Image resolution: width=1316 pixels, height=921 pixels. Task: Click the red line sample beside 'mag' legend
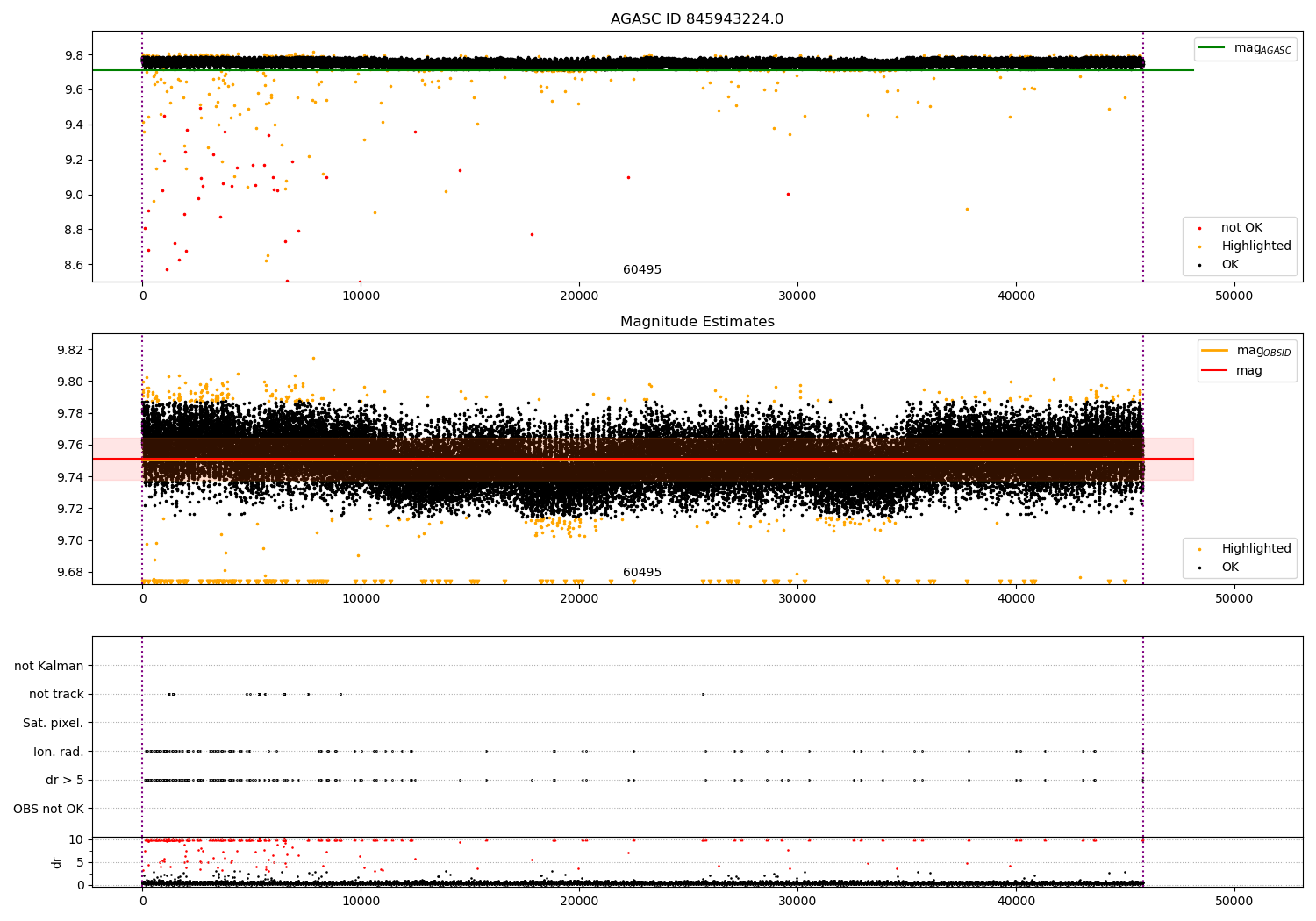click(1215, 371)
